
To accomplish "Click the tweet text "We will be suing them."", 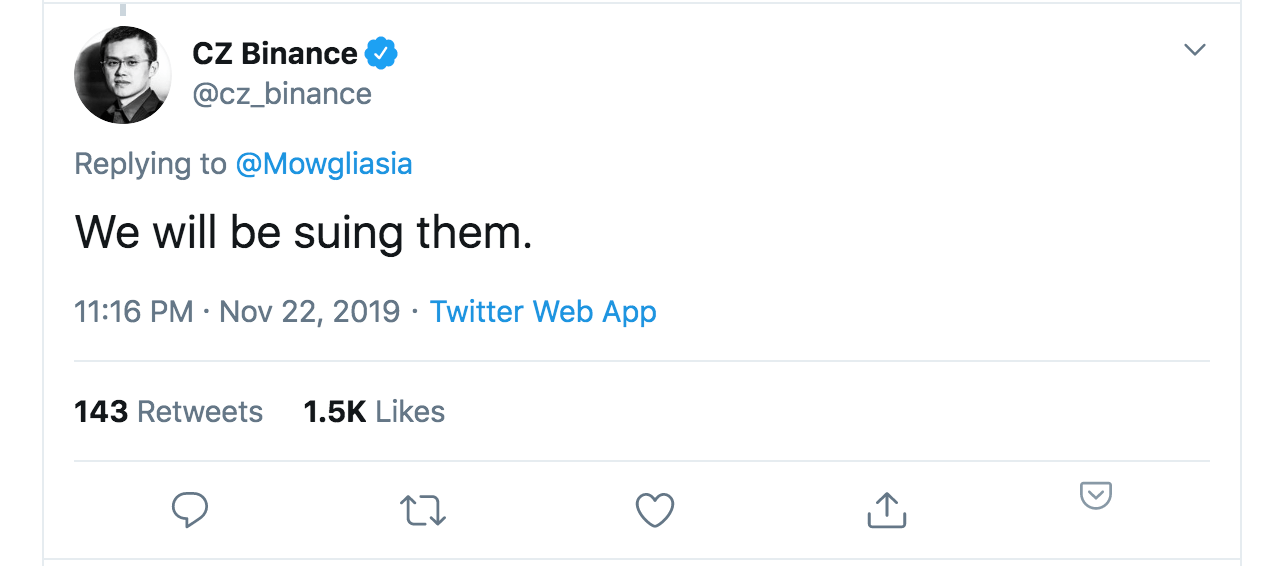I will (303, 234).
